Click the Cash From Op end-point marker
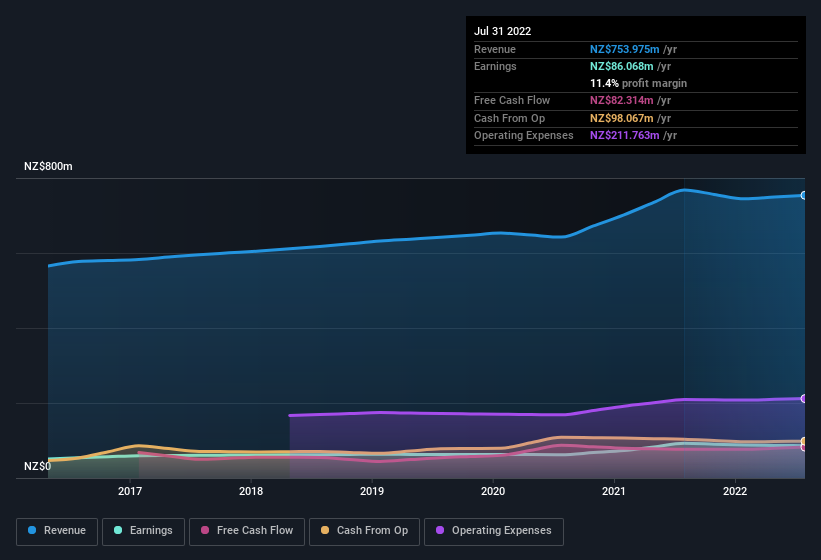 point(804,441)
